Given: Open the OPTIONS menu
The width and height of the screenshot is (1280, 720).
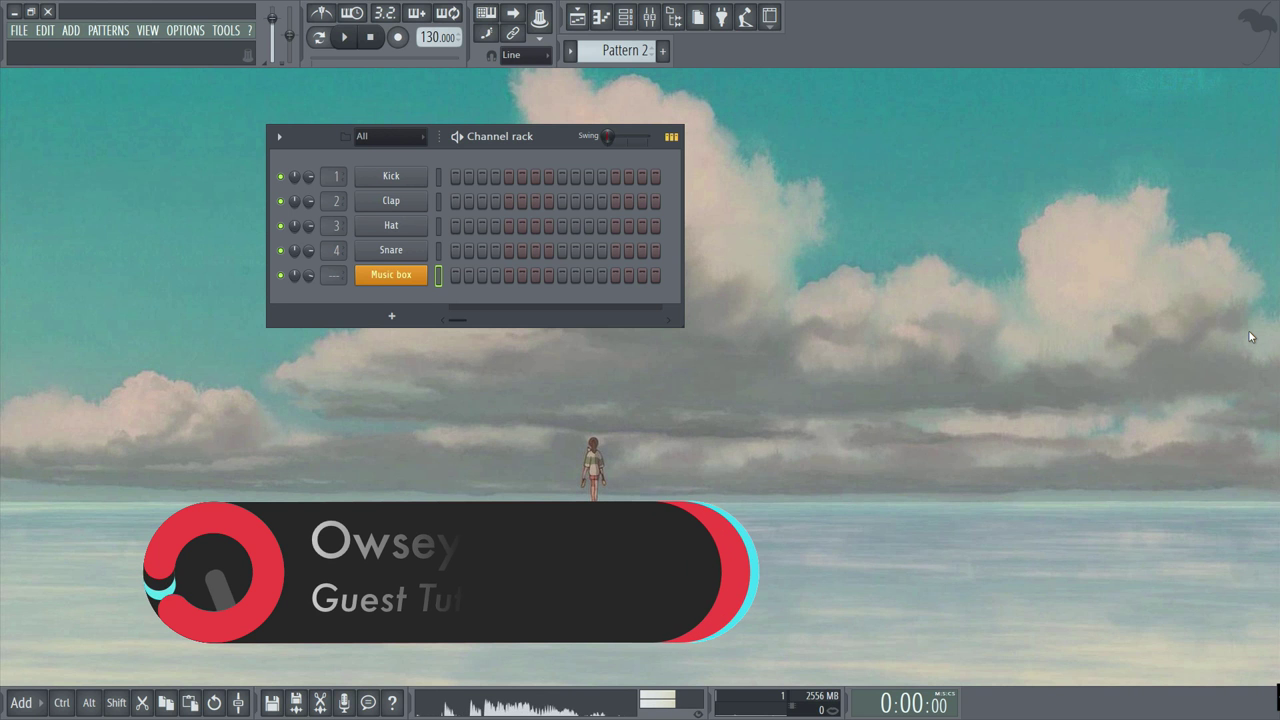Looking at the screenshot, I should tap(185, 31).
